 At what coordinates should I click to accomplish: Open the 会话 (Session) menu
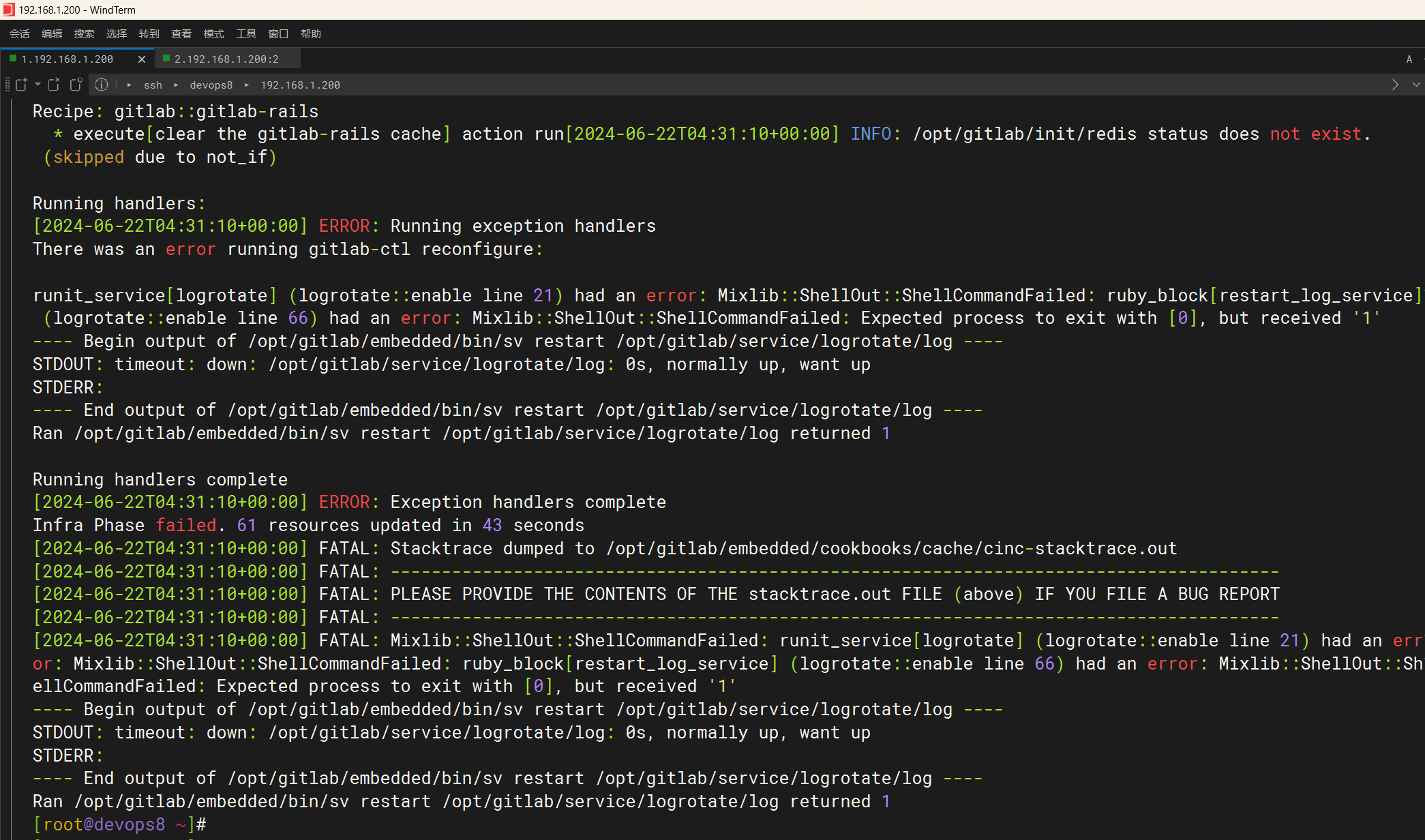pos(20,34)
